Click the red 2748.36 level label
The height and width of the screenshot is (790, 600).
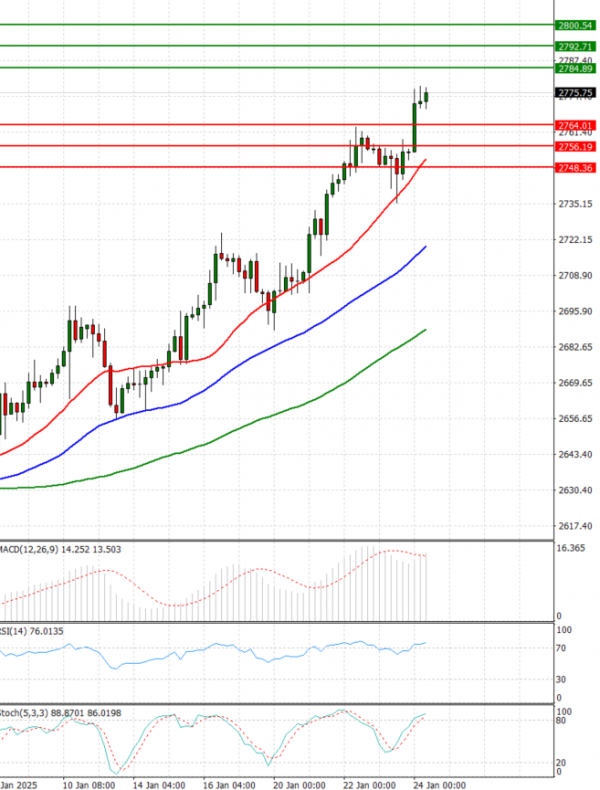(575, 168)
